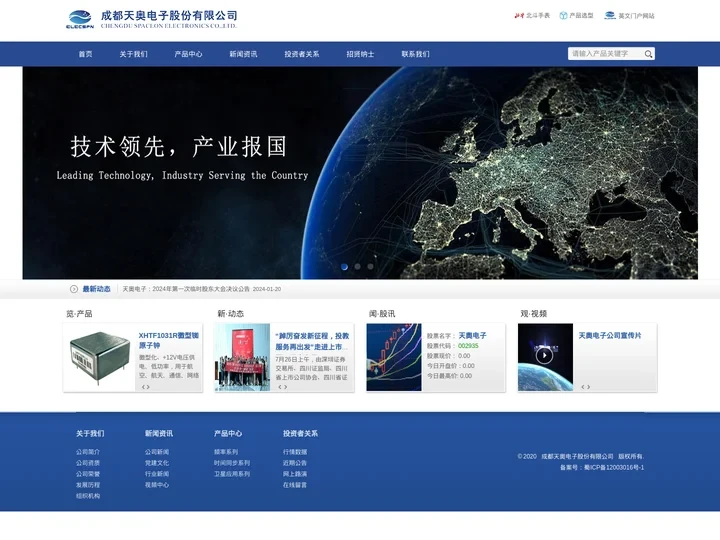
Task: Click next arrow in 观·视频 card
Action: (588, 387)
